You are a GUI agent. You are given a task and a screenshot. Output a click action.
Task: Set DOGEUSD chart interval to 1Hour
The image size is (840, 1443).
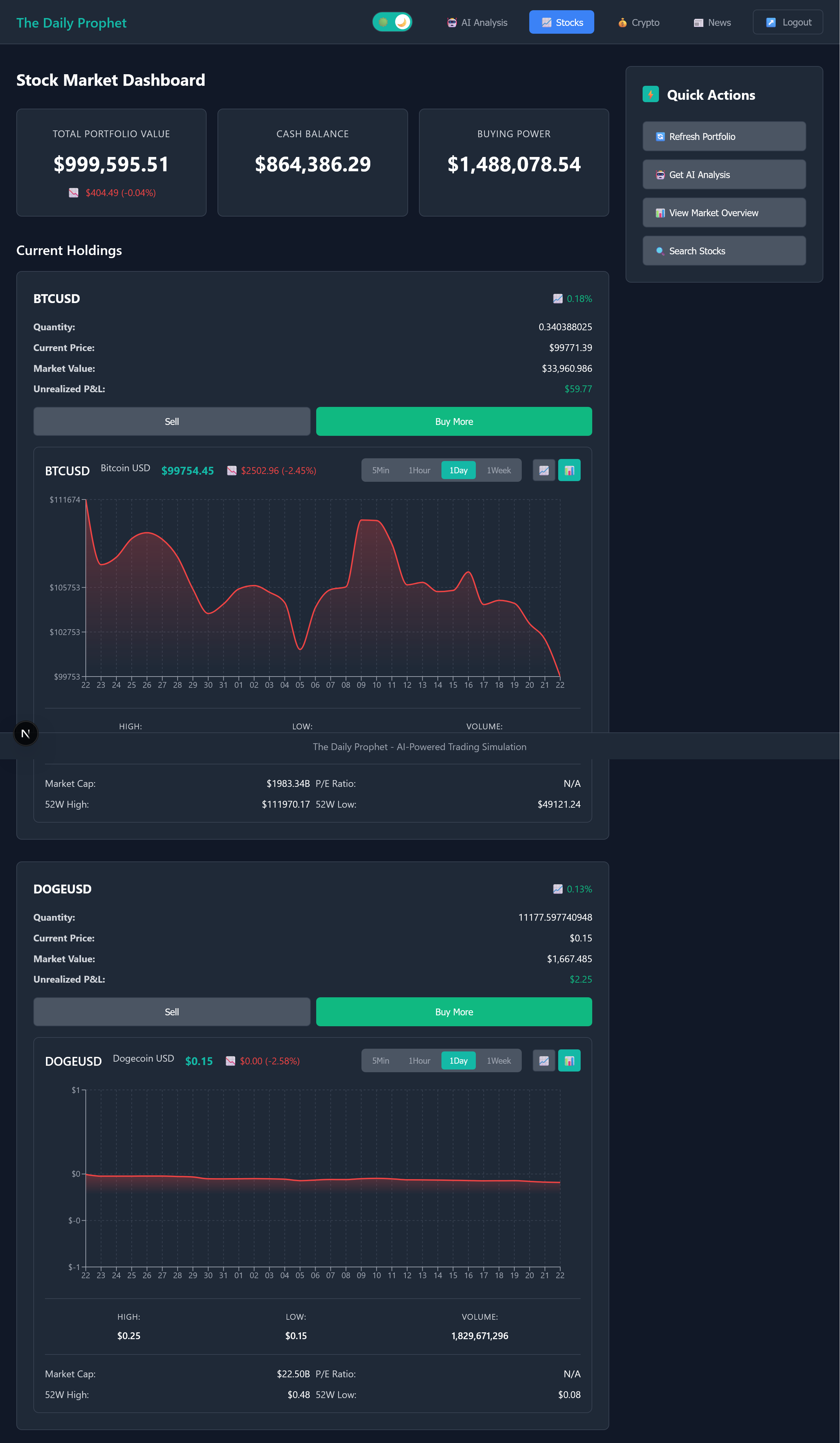tap(419, 1061)
